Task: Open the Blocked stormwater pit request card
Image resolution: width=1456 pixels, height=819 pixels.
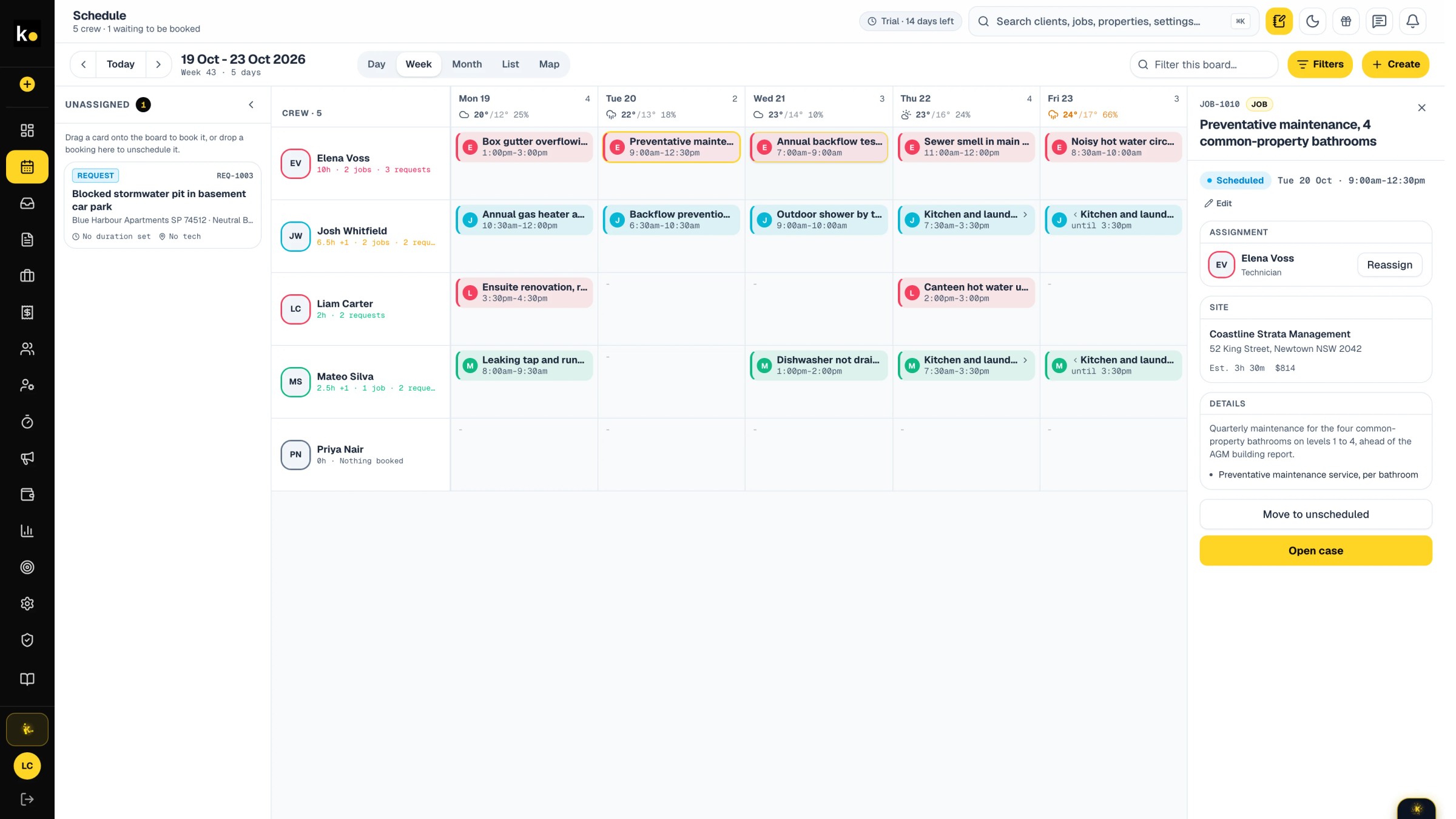Action: pyautogui.click(x=163, y=205)
